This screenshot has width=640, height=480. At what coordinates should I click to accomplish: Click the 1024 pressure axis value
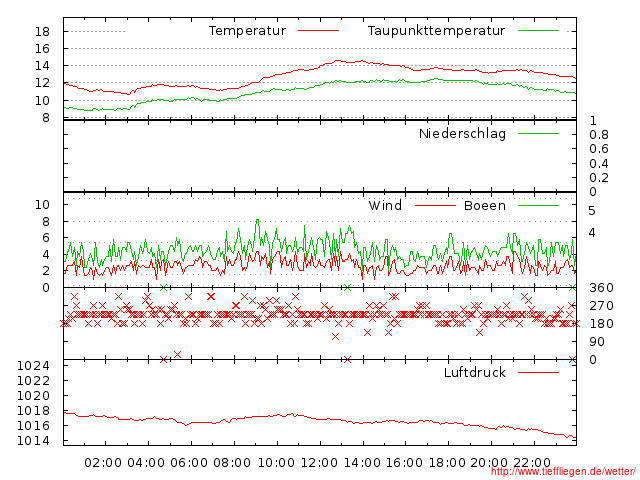pyautogui.click(x=33, y=366)
